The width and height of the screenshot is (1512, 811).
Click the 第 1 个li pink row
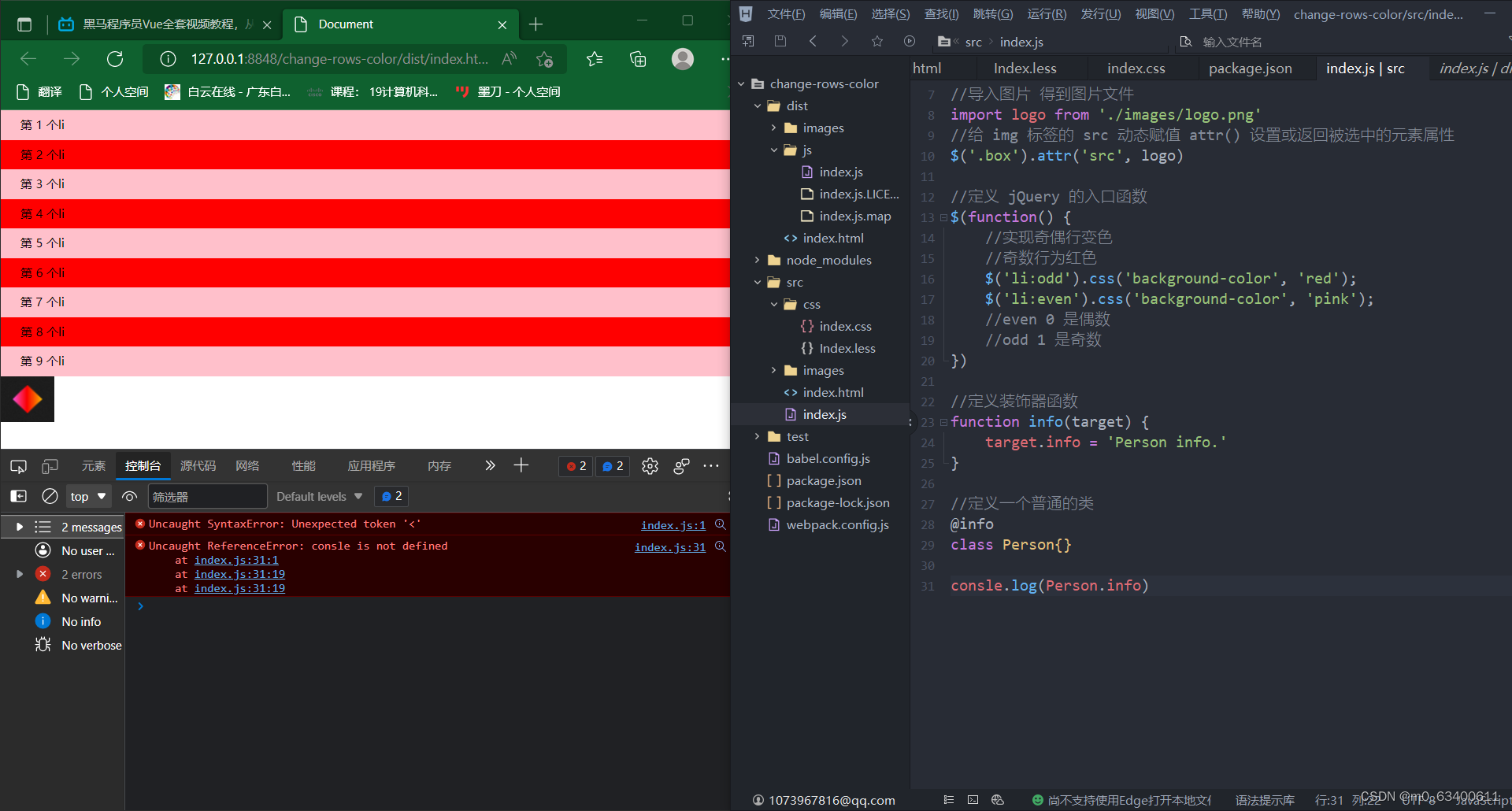(x=365, y=125)
